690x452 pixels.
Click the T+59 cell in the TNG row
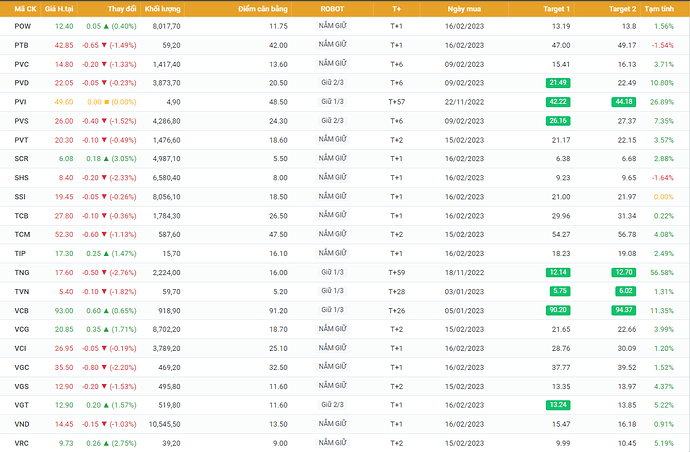coord(396,273)
